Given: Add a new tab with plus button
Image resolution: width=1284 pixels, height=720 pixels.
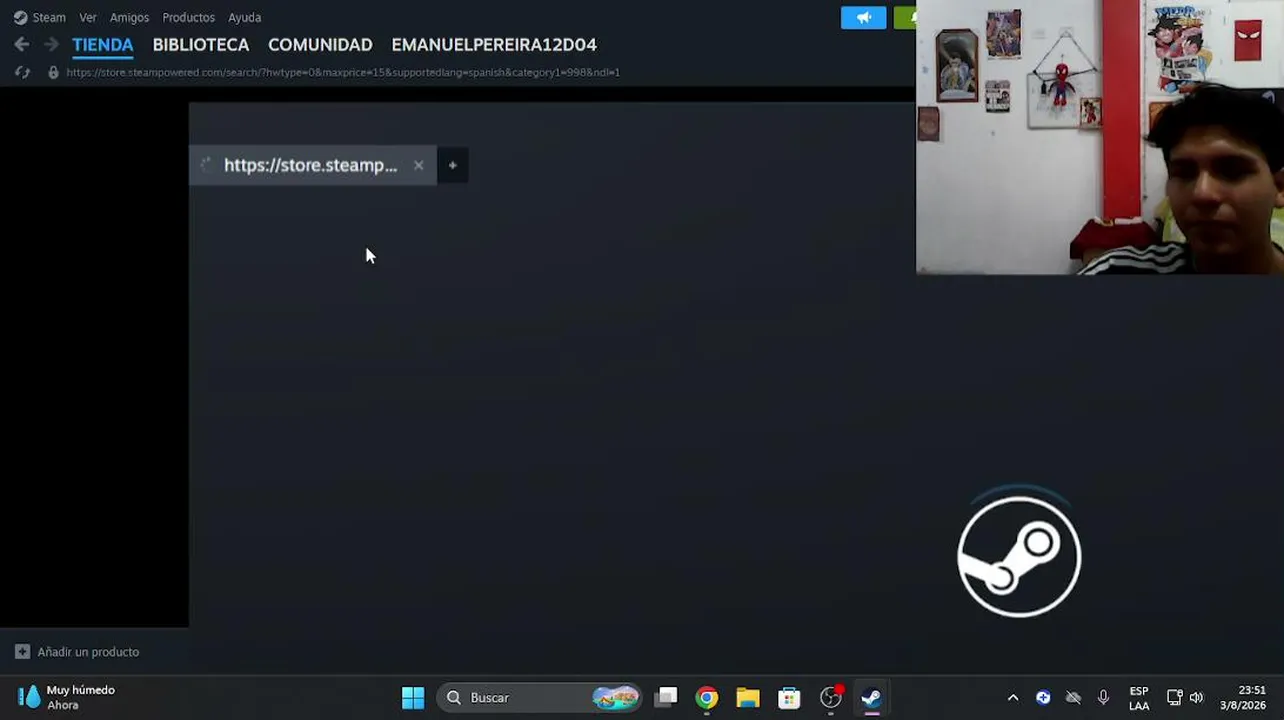Looking at the screenshot, I should point(453,165).
